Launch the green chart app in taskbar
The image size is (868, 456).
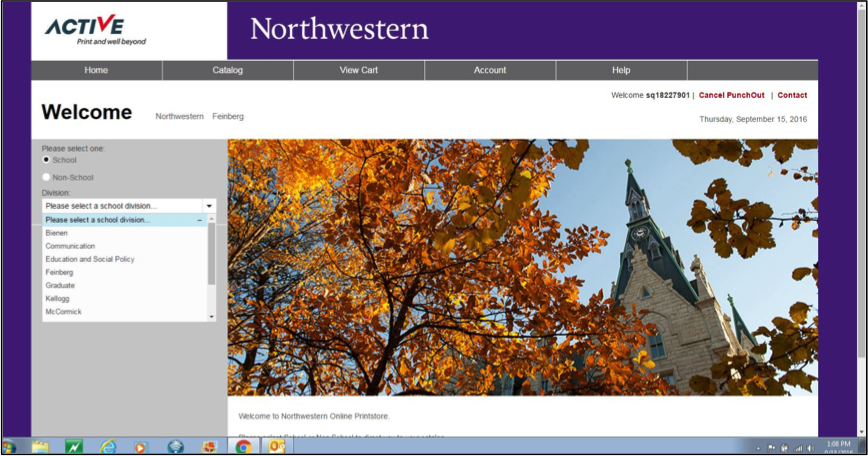74,447
